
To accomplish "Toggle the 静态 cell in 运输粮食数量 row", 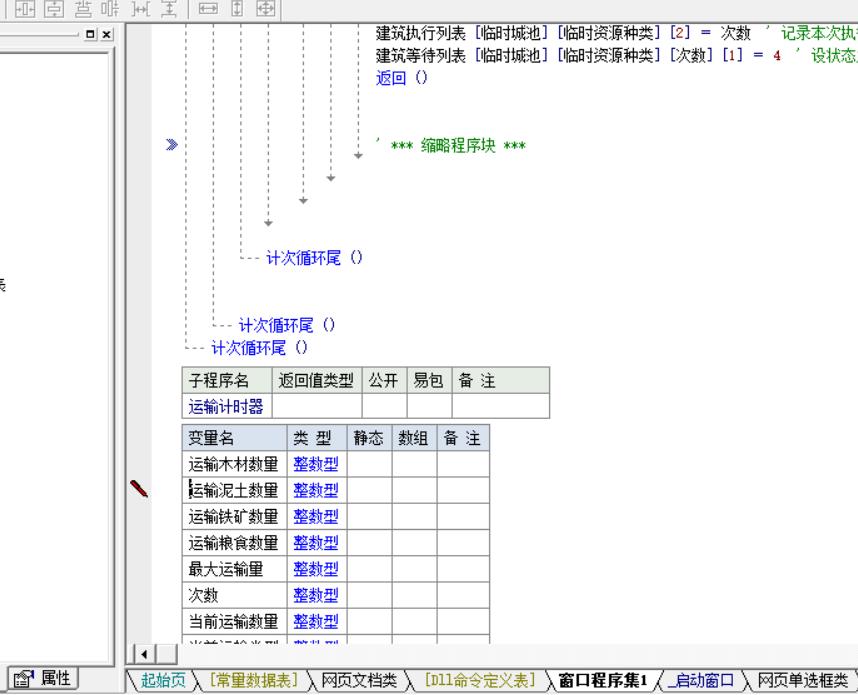I will tap(369, 542).
